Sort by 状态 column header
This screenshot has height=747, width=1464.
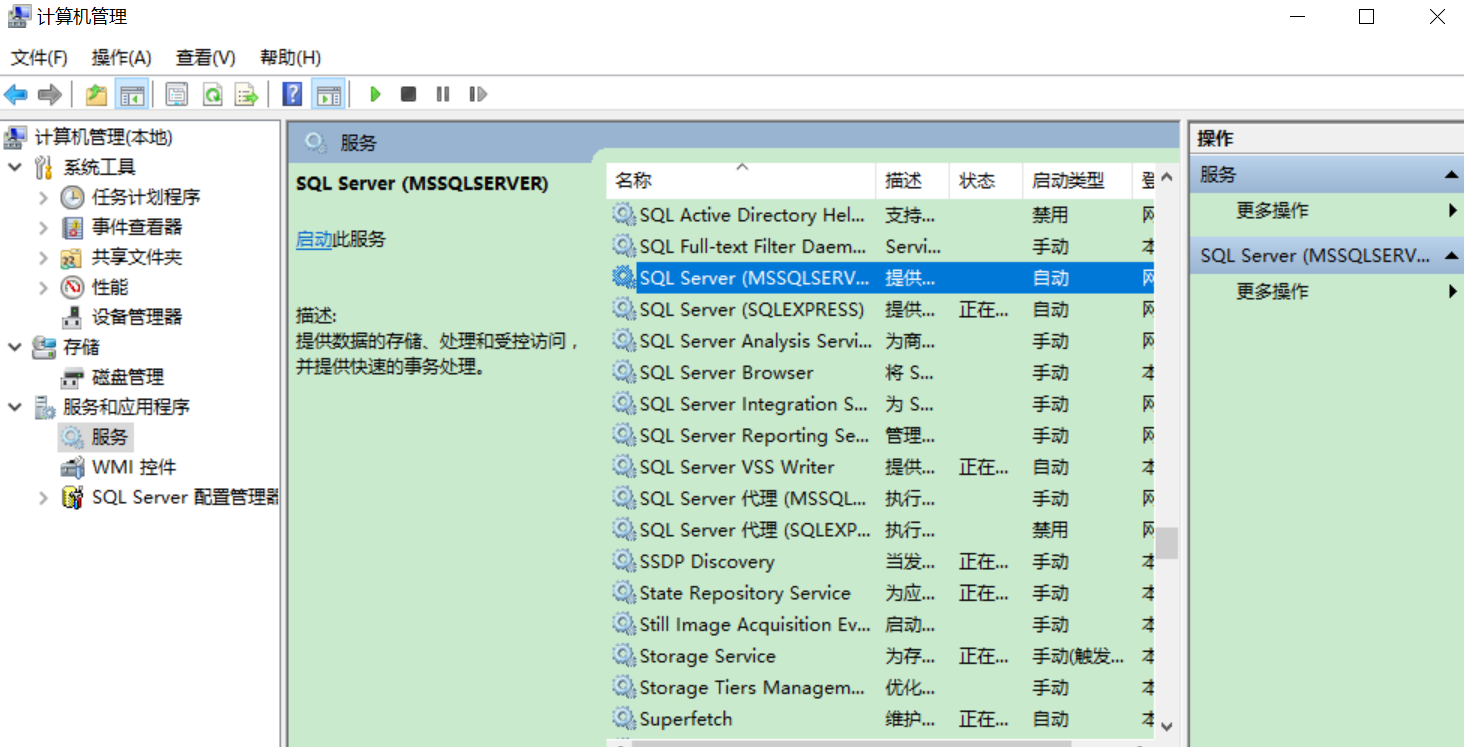[x=985, y=181]
